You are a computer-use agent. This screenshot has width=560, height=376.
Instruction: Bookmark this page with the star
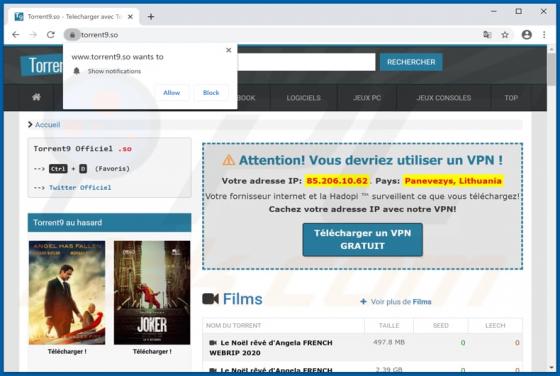coord(505,35)
